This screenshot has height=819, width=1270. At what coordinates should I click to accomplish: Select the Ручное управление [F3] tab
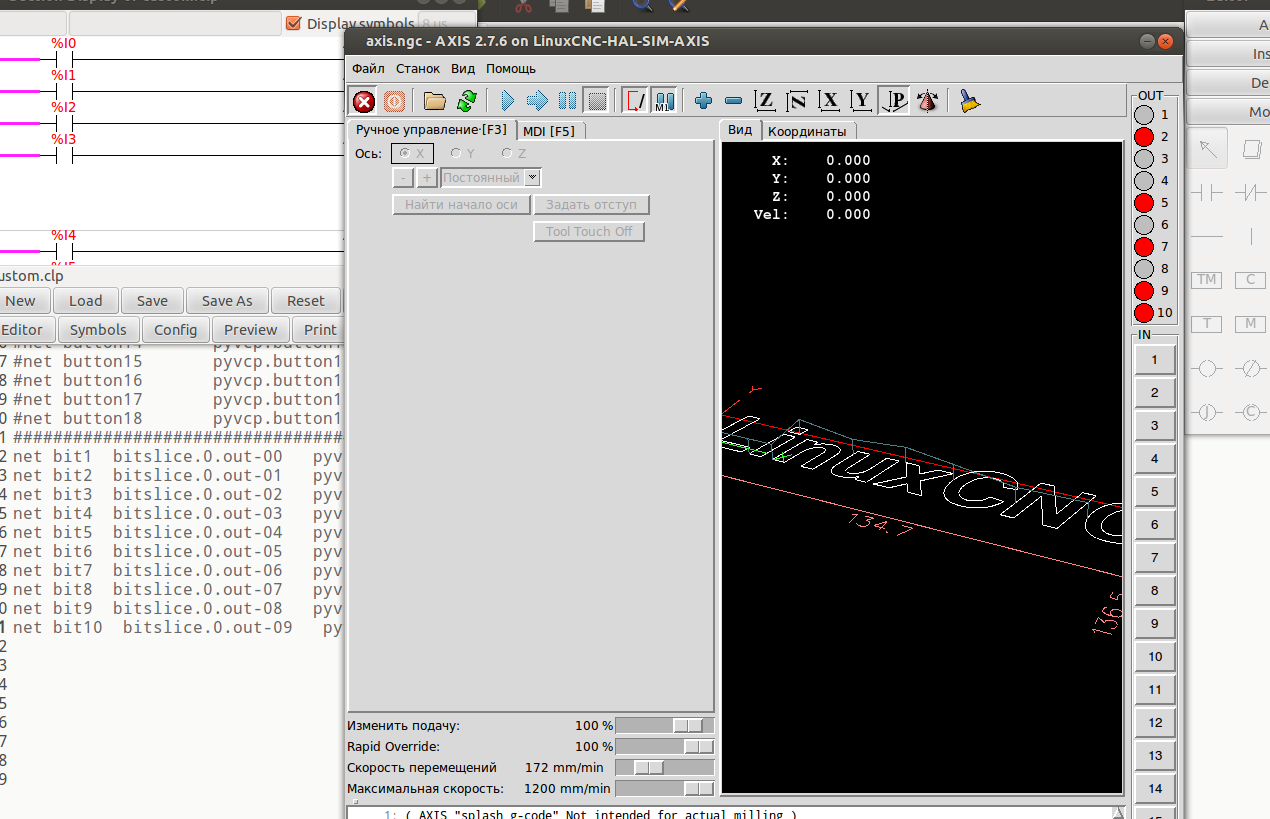pyautogui.click(x=432, y=130)
